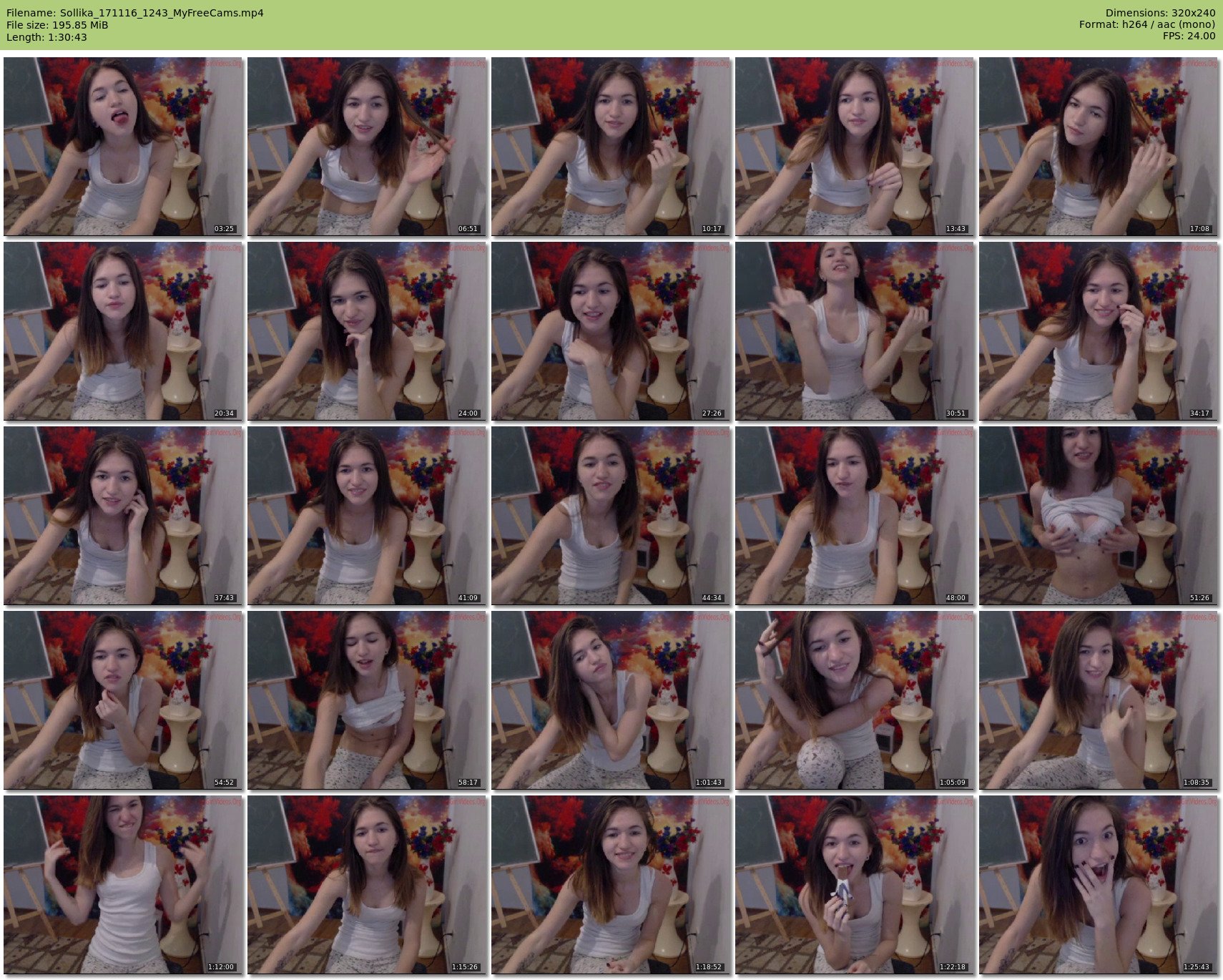Click the 1:22:18 timestamp label
Viewport: 1223px width, 980px height.
(x=953, y=967)
